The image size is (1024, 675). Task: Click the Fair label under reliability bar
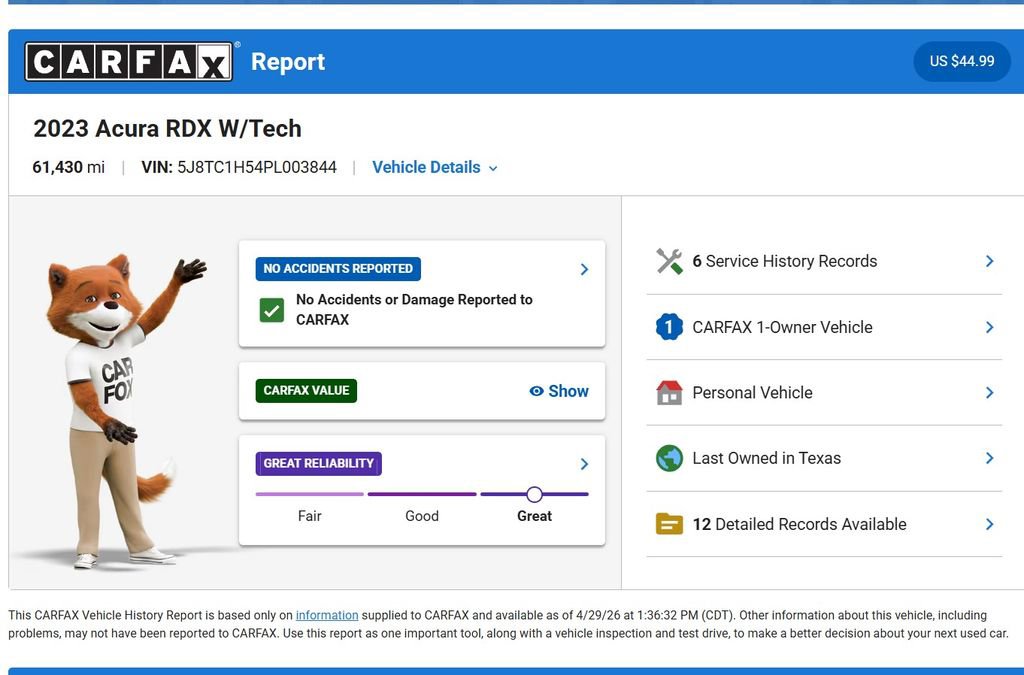310,516
